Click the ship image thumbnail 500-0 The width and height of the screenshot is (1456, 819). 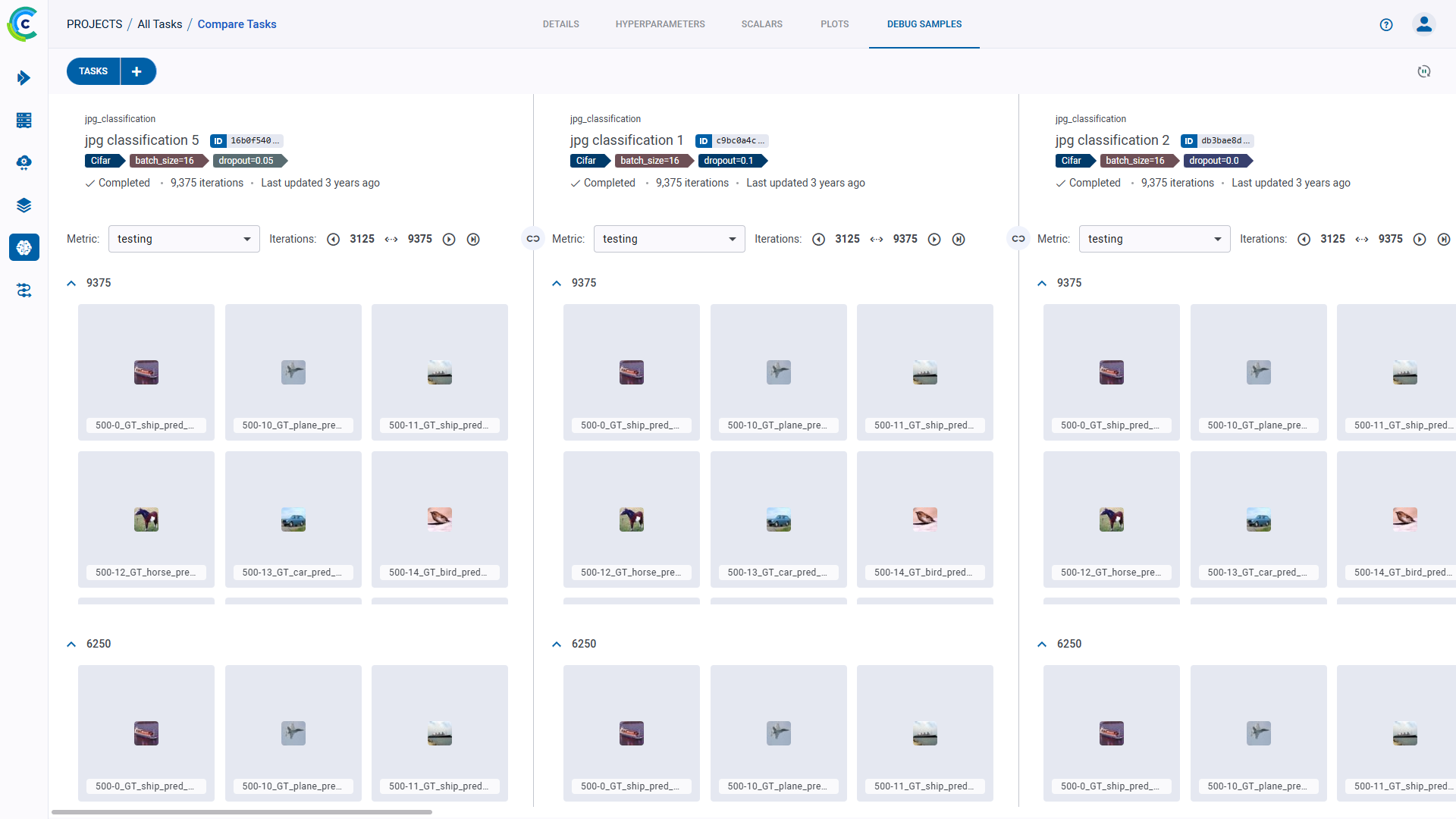point(145,372)
